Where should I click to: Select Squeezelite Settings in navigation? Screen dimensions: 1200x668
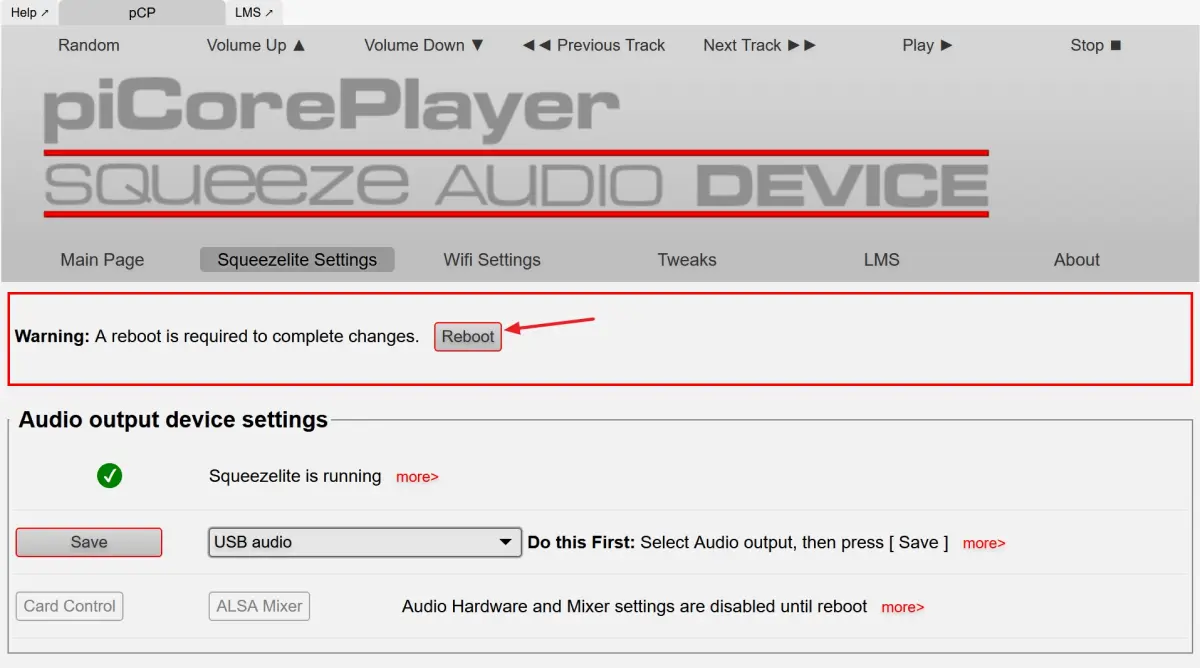(297, 260)
